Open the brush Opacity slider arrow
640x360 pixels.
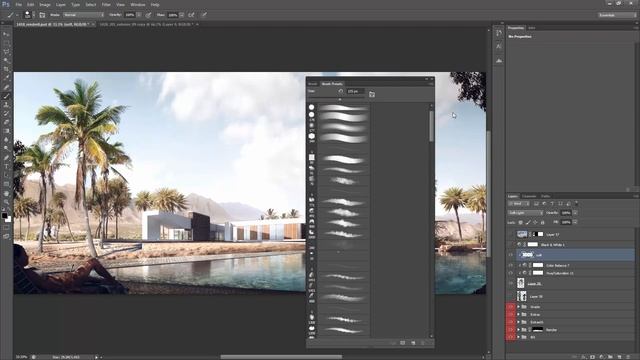(139, 15)
